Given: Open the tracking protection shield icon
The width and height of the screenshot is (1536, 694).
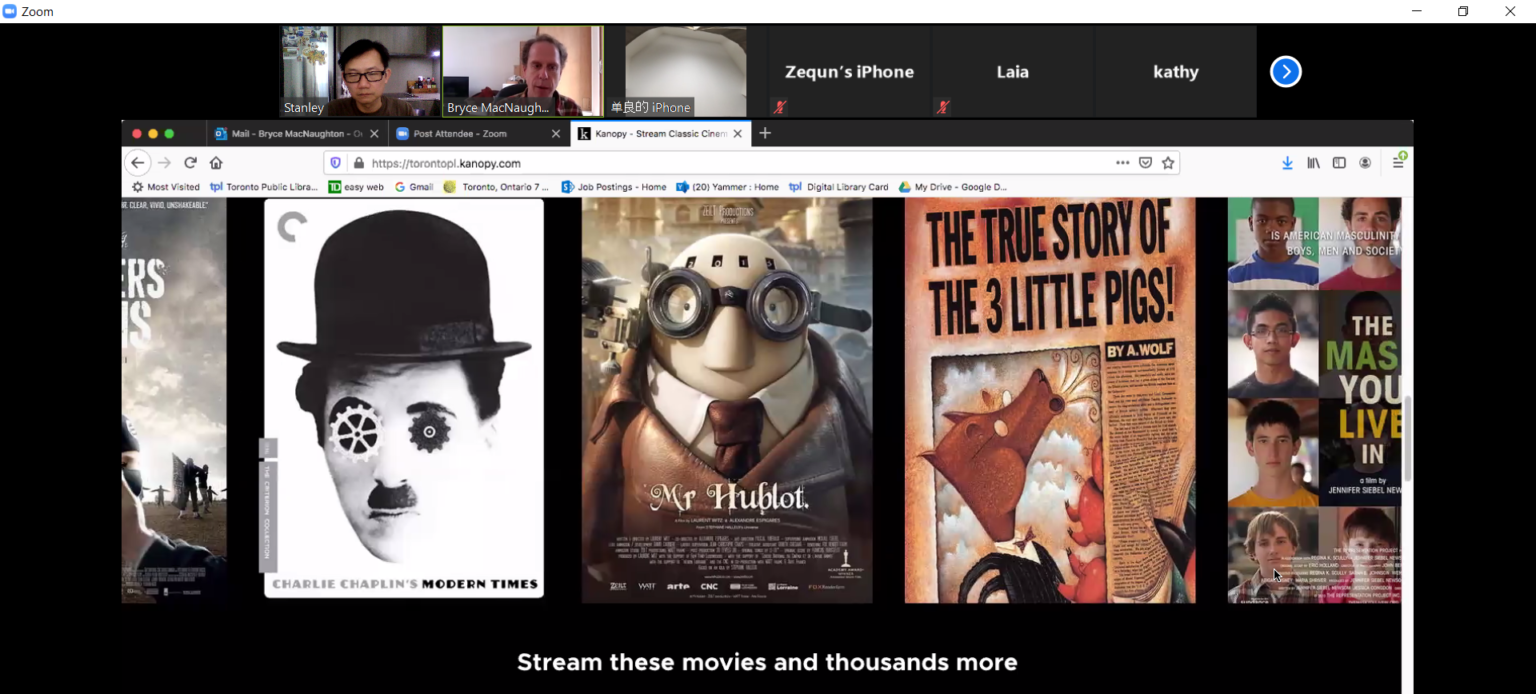Looking at the screenshot, I should click(336, 163).
